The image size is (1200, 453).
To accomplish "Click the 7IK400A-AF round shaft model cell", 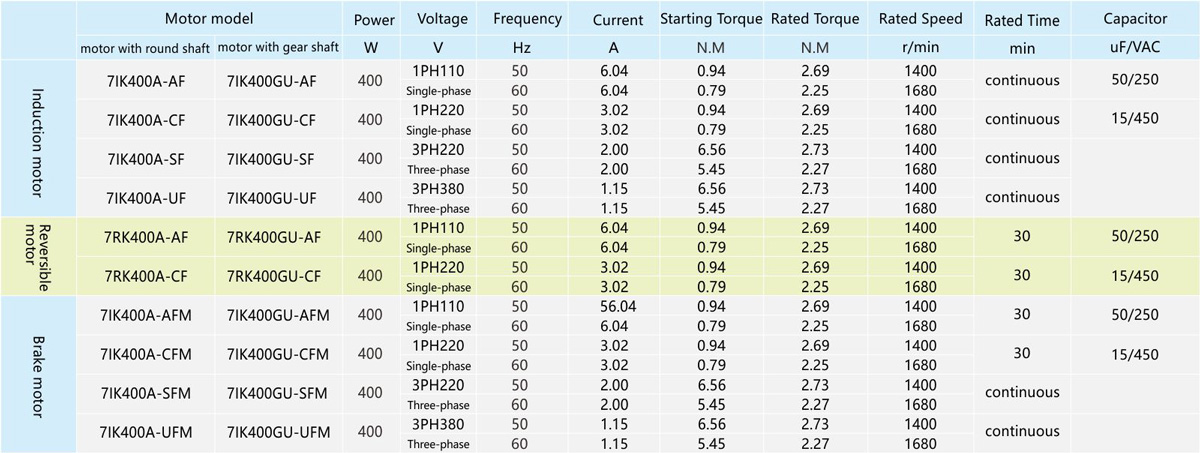I will 145,80.
